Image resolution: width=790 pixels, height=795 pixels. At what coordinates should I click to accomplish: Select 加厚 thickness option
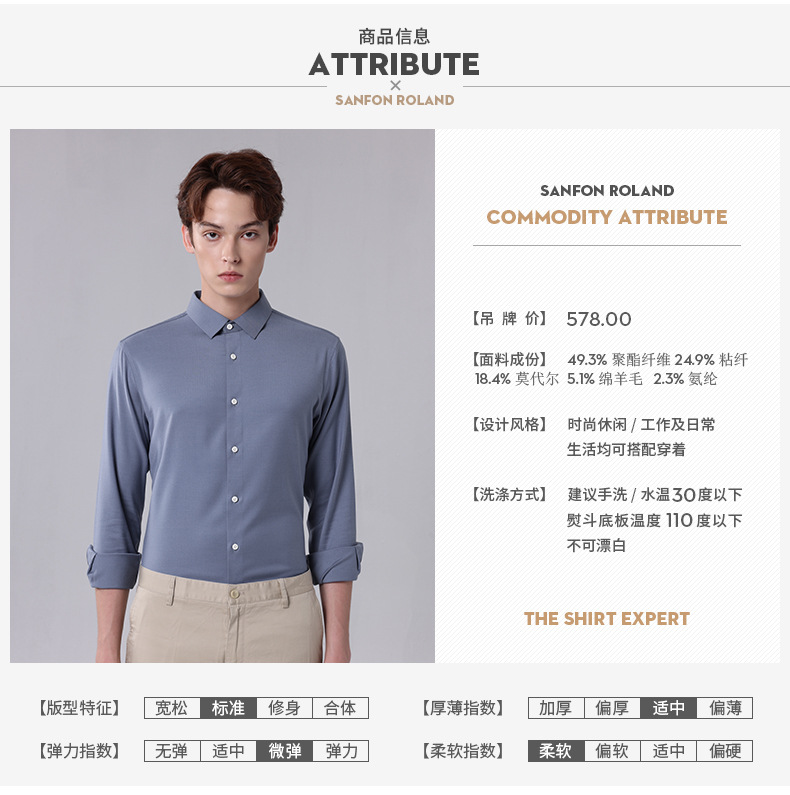(x=556, y=708)
